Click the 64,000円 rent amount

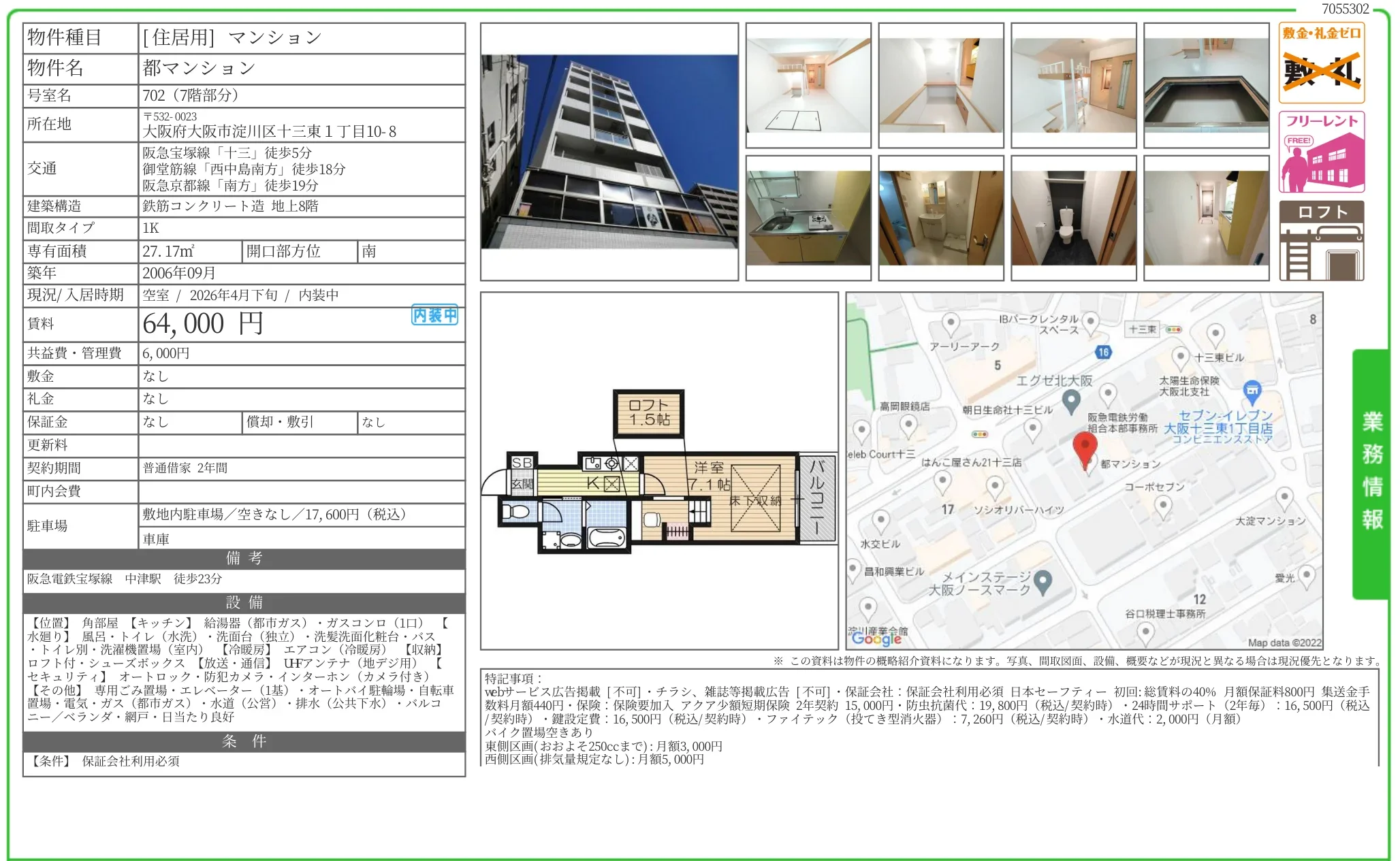pyautogui.click(x=202, y=324)
